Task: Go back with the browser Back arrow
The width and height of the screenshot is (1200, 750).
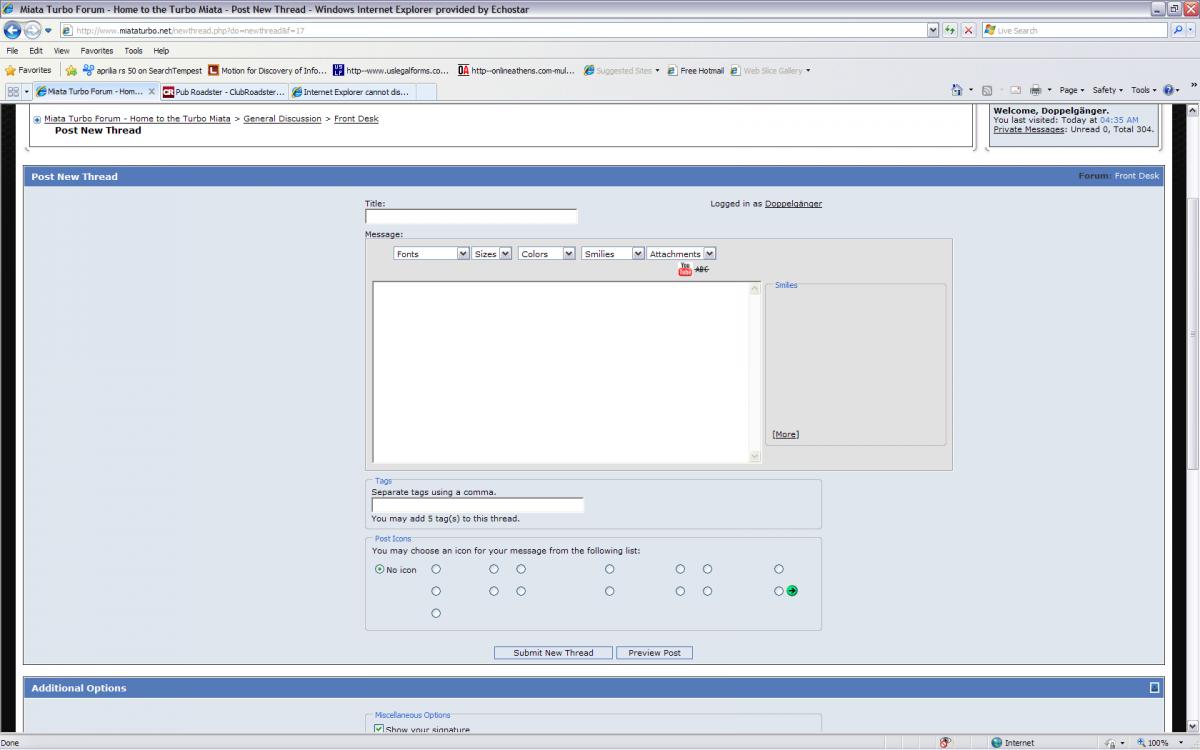Action: (12, 30)
